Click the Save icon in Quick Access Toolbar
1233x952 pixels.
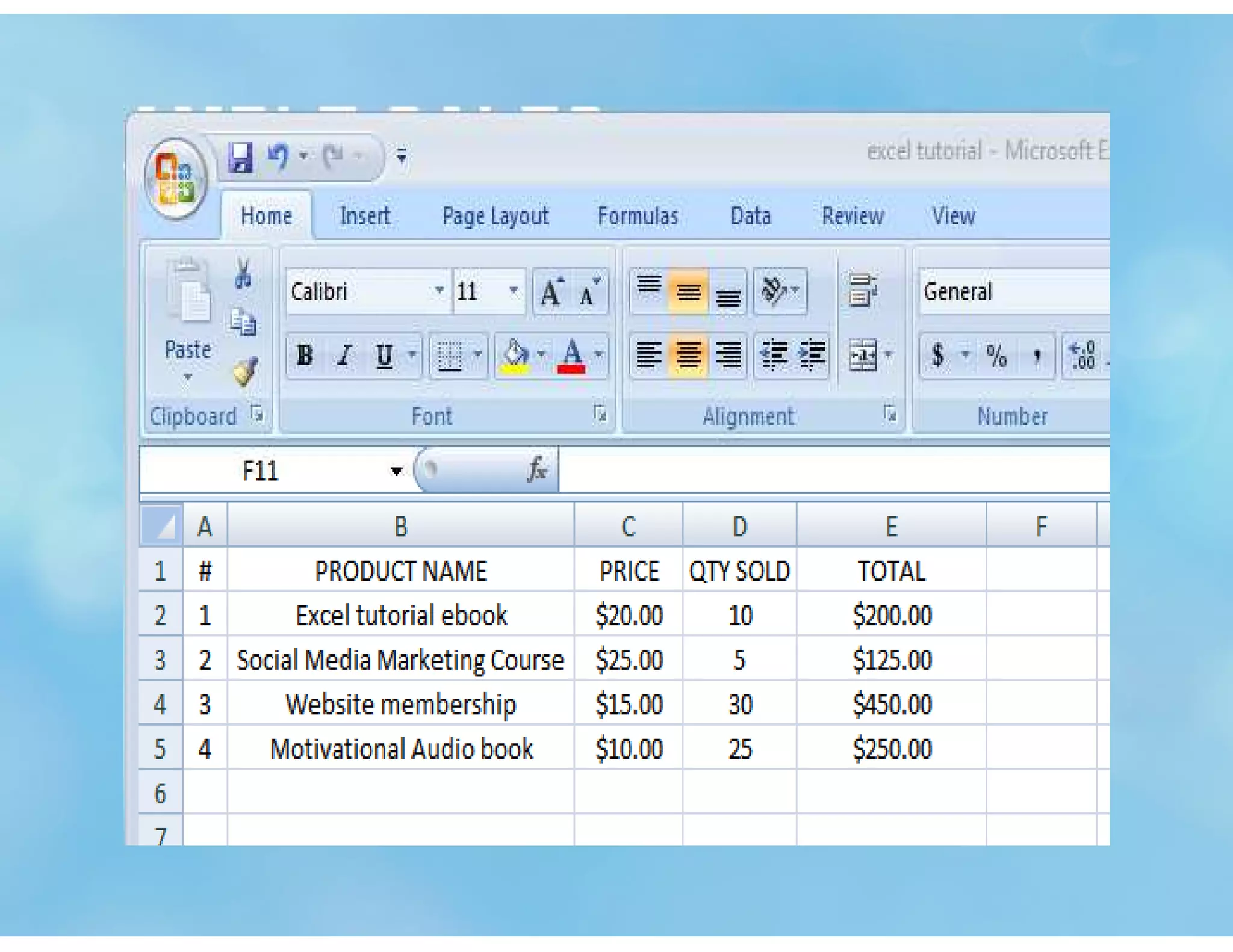tap(241, 157)
